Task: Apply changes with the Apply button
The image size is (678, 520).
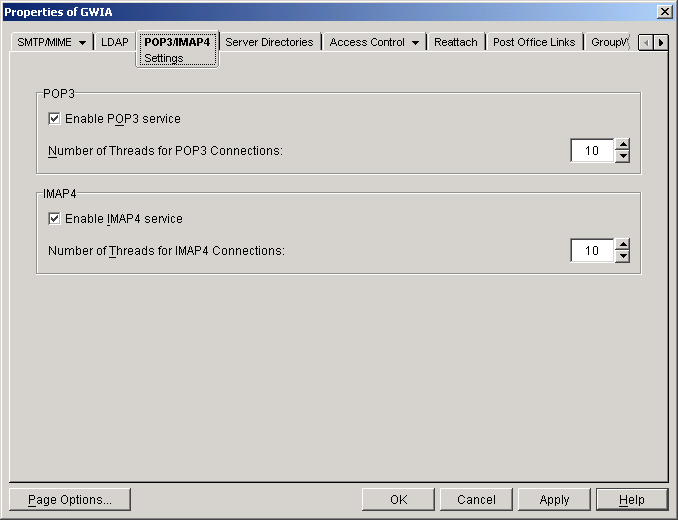Action: (x=554, y=500)
